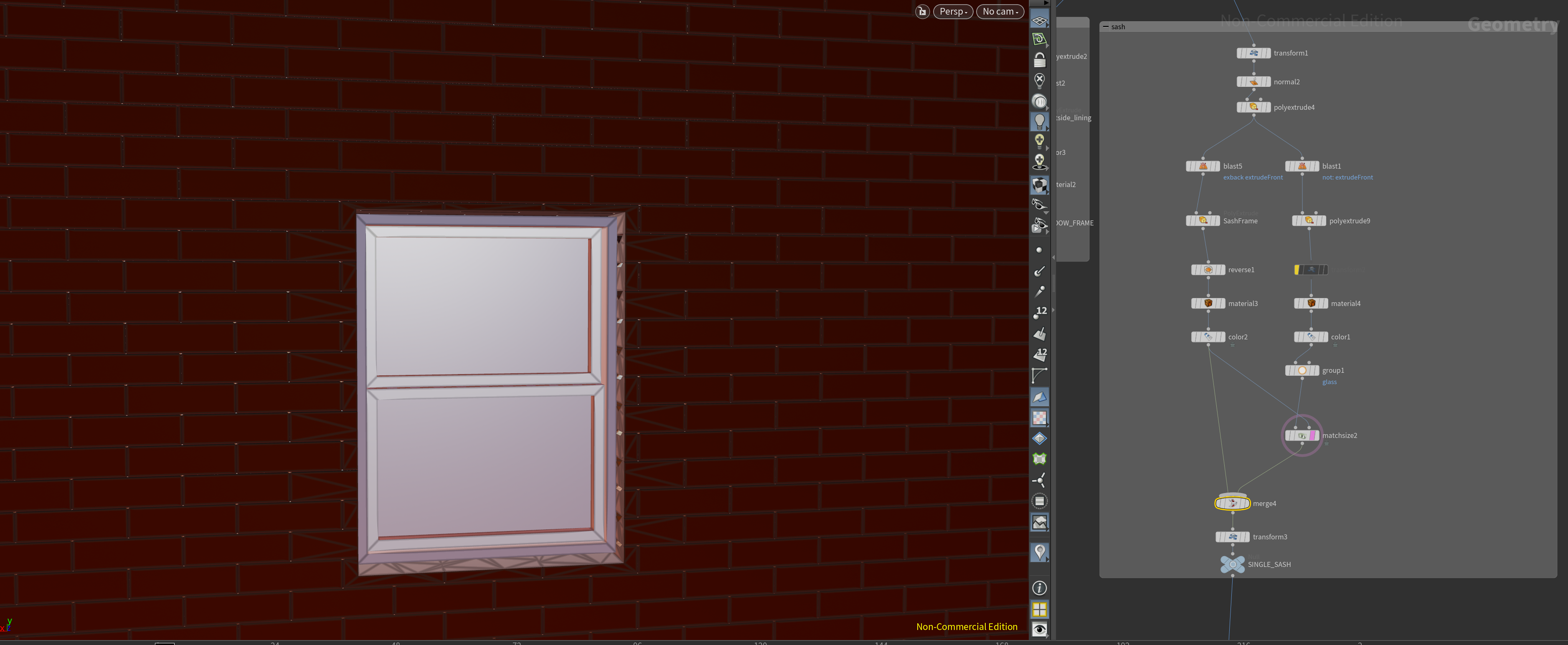
Task: Click the stereo glasses display icon
Action: click(1039, 205)
